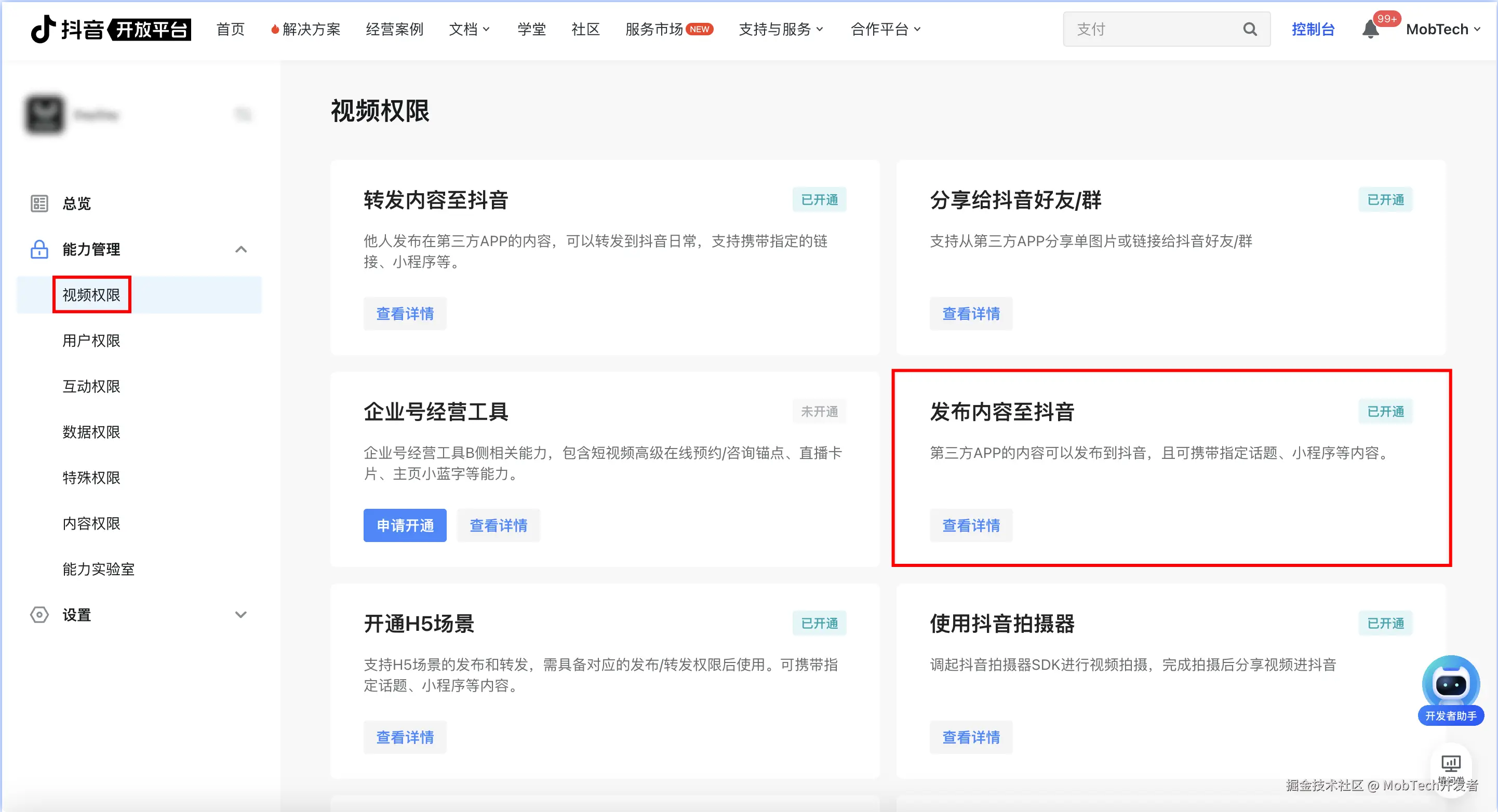Screen dimensions: 1498x812
Task: Click the search magnifier icon
Action: click(x=1250, y=29)
